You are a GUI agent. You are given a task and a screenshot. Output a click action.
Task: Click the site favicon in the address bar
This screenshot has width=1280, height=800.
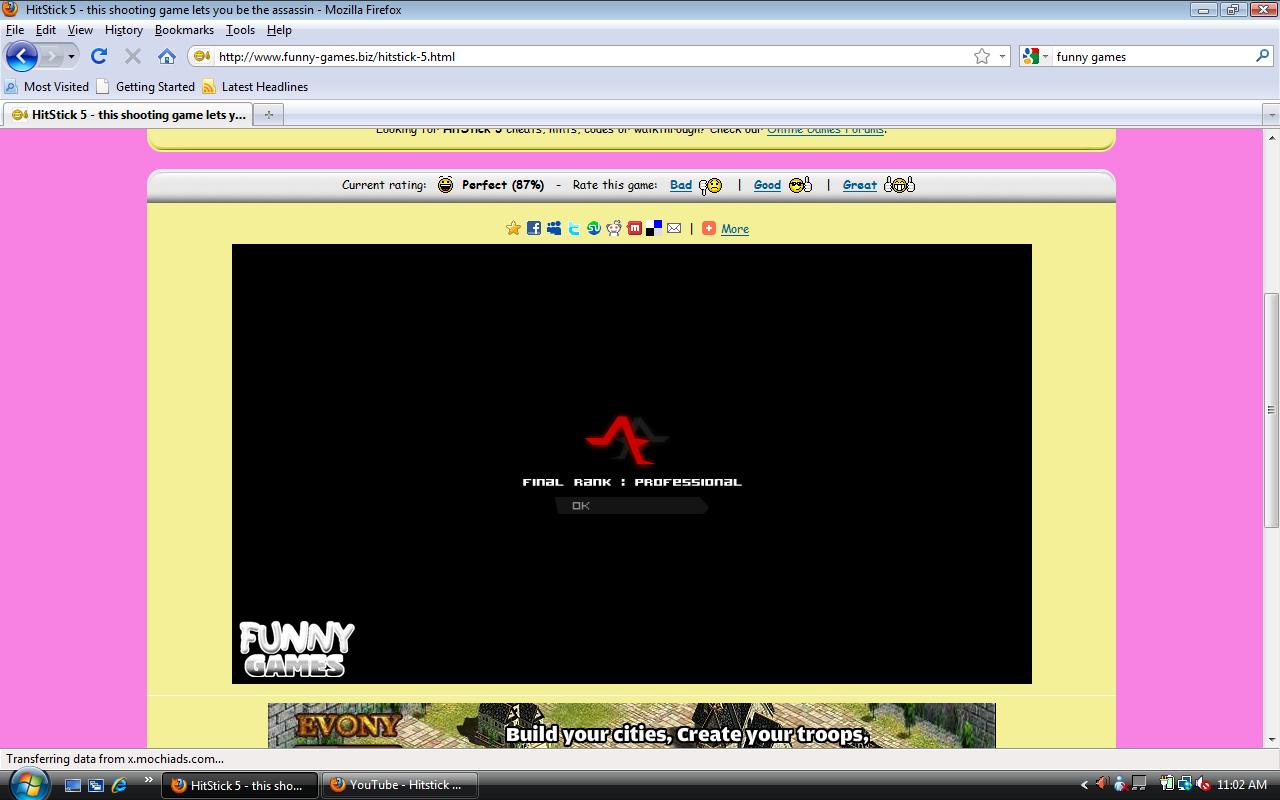click(201, 56)
